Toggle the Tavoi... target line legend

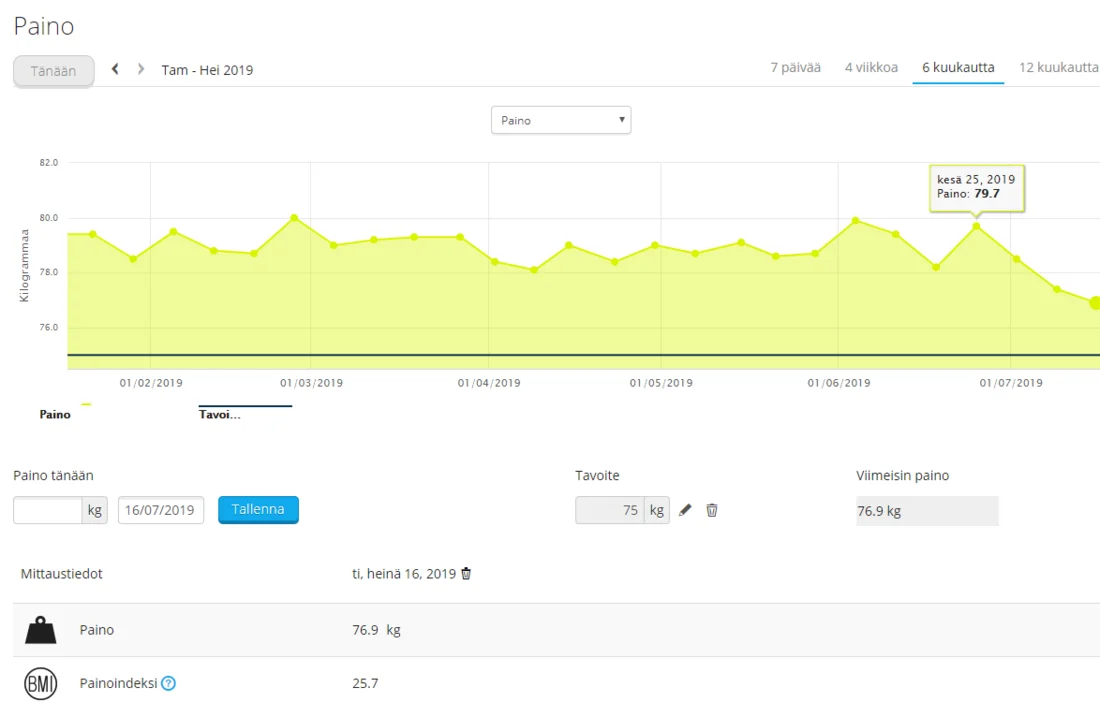click(220, 414)
